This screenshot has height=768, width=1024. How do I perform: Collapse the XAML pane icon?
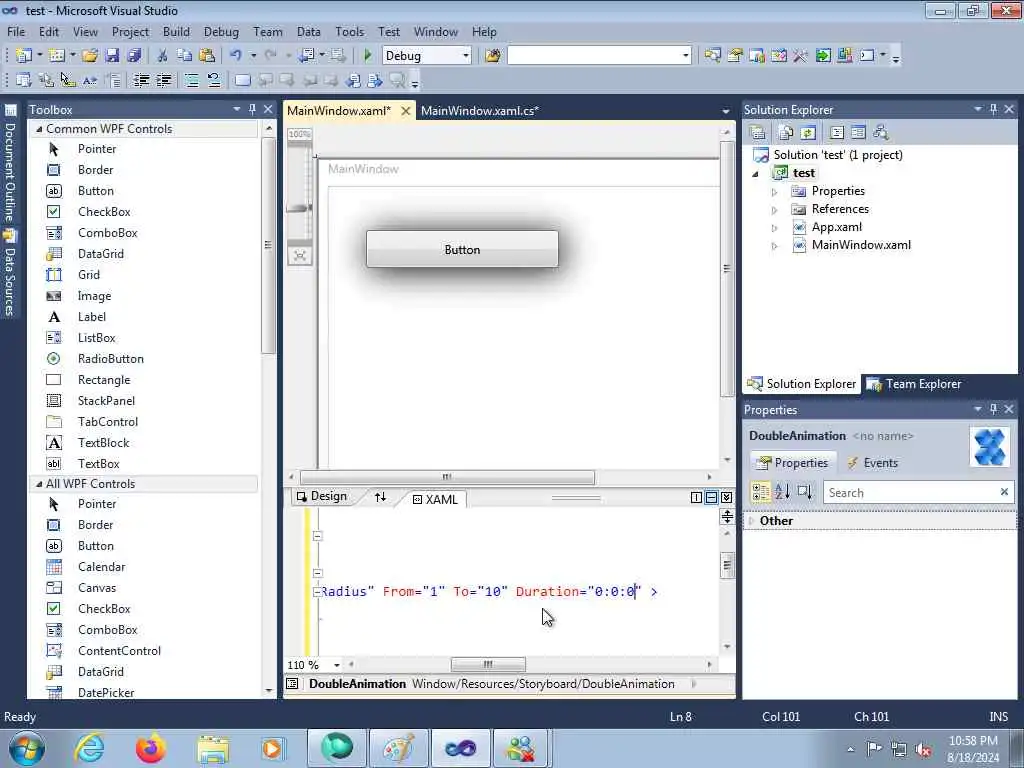pos(726,498)
